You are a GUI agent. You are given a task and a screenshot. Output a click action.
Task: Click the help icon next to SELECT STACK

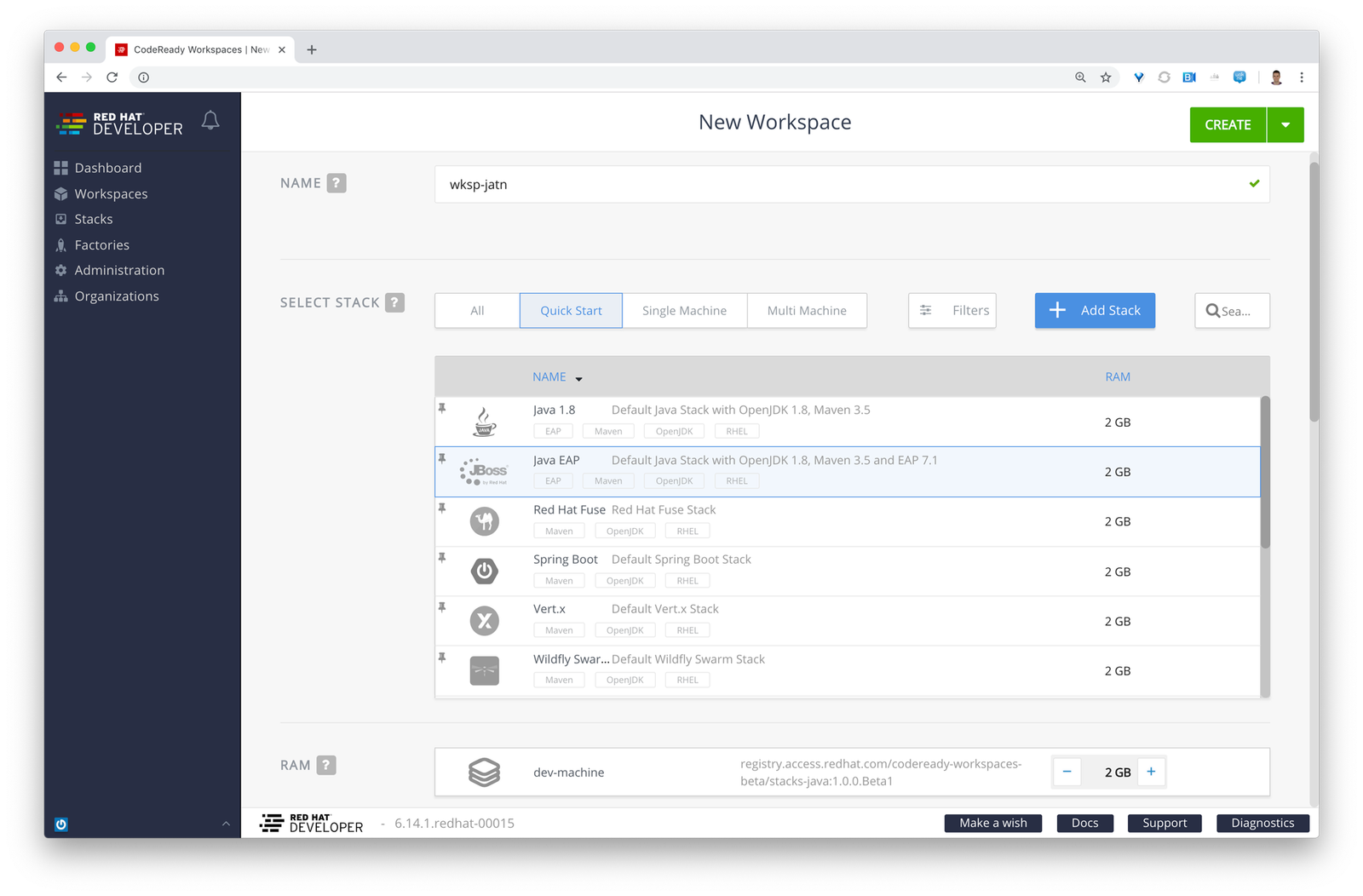[x=394, y=302]
